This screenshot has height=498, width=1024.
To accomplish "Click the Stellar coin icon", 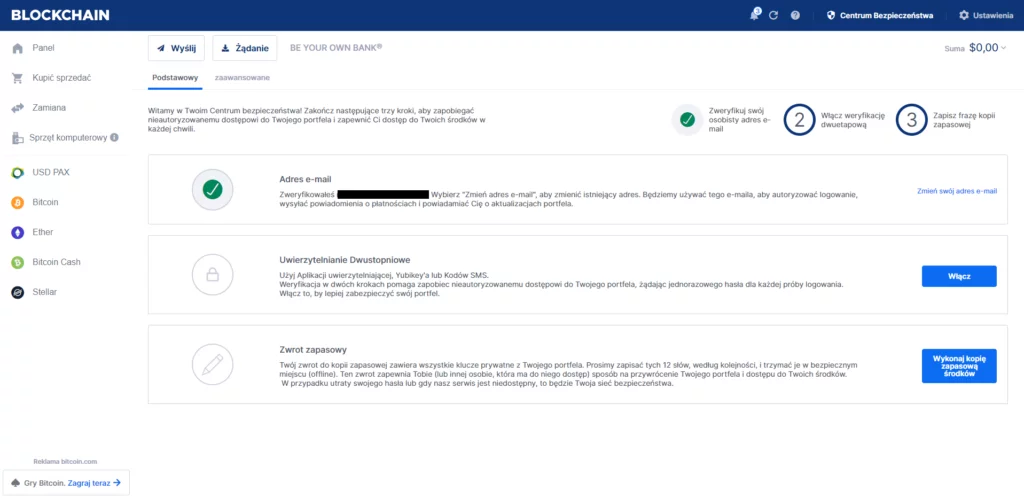I will [x=18, y=292].
